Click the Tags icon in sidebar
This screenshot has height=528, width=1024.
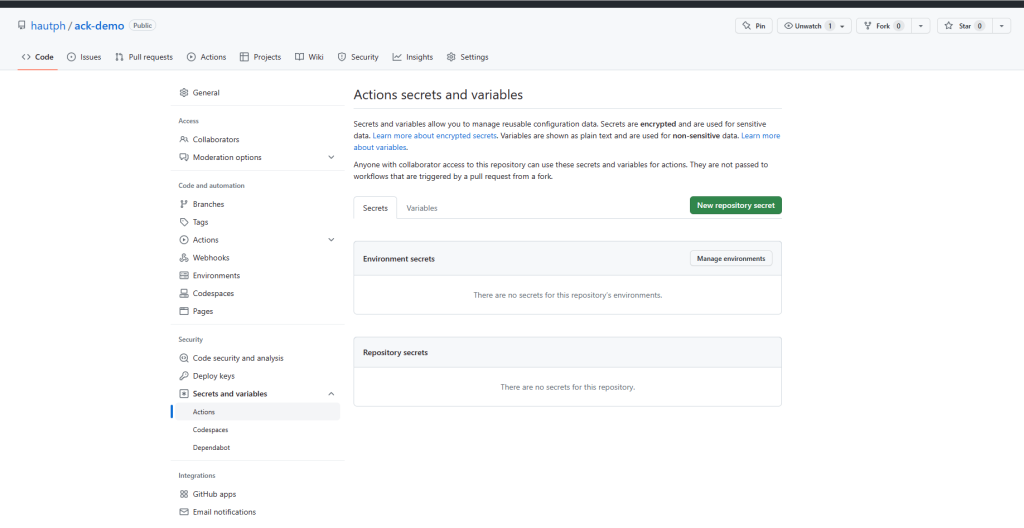(184, 222)
